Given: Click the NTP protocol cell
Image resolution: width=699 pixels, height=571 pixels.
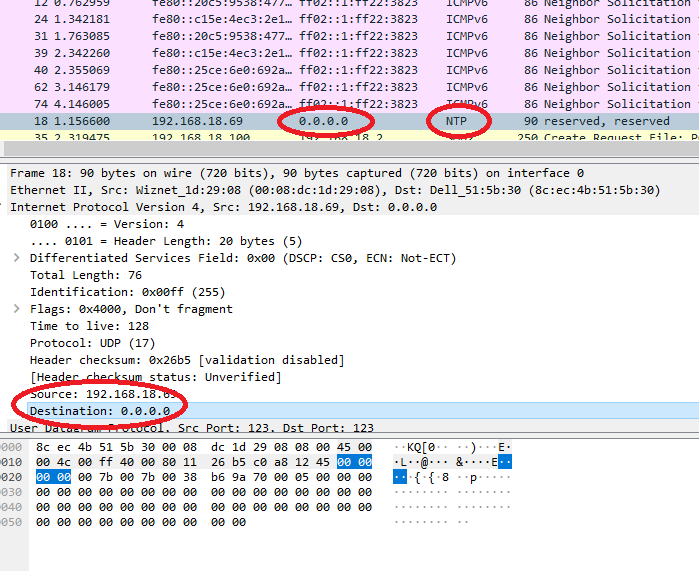Looking at the screenshot, I should pyautogui.click(x=456, y=121).
